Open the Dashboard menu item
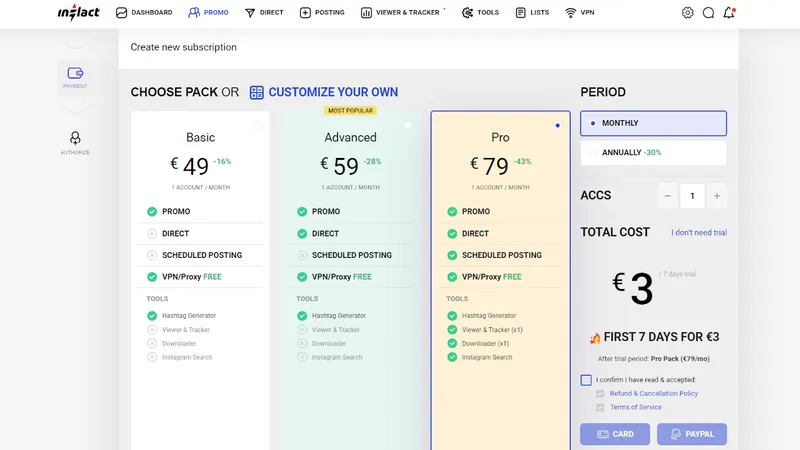Viewport: 800px width, 450px height. point(144,12)
